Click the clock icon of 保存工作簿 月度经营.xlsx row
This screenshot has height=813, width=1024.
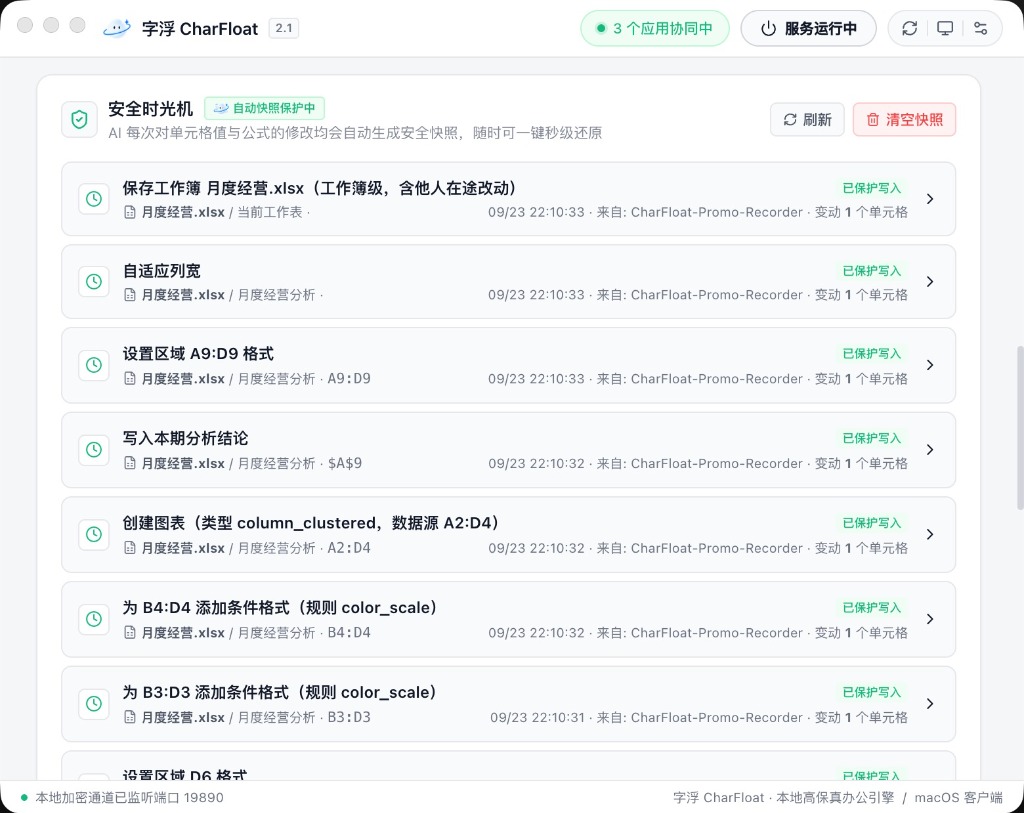pos(94,199)
